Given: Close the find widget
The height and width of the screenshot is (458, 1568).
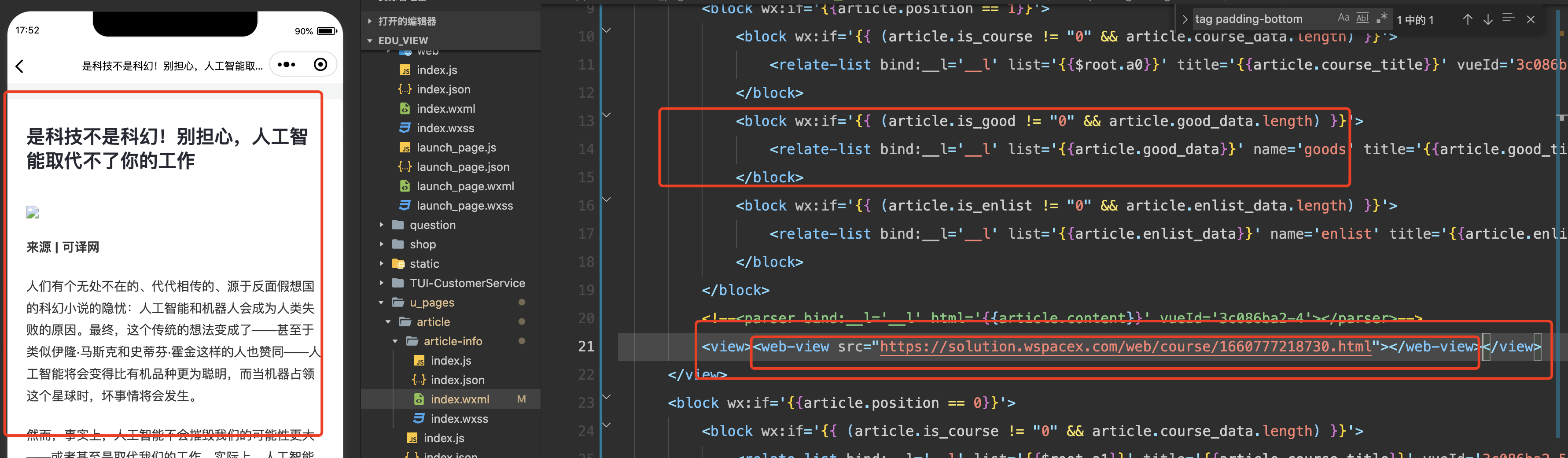Looking at the screenshot, I should coord(1531,19).
